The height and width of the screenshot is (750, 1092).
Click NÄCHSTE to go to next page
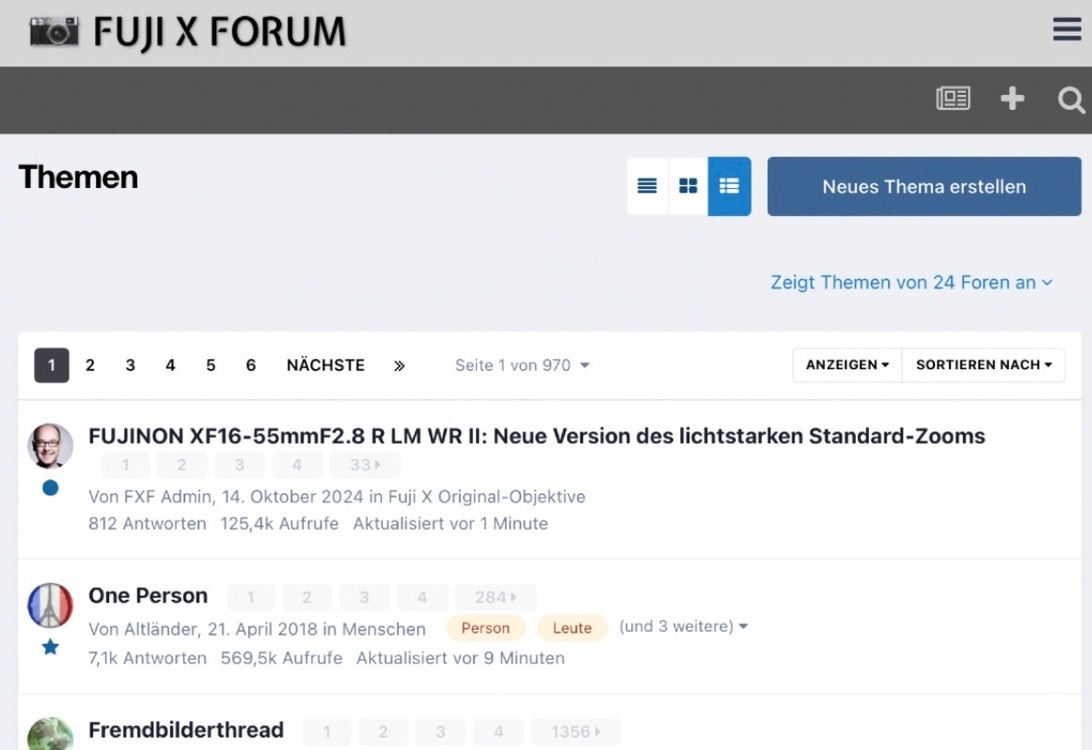pyautogui.click(x=325, y=366)
